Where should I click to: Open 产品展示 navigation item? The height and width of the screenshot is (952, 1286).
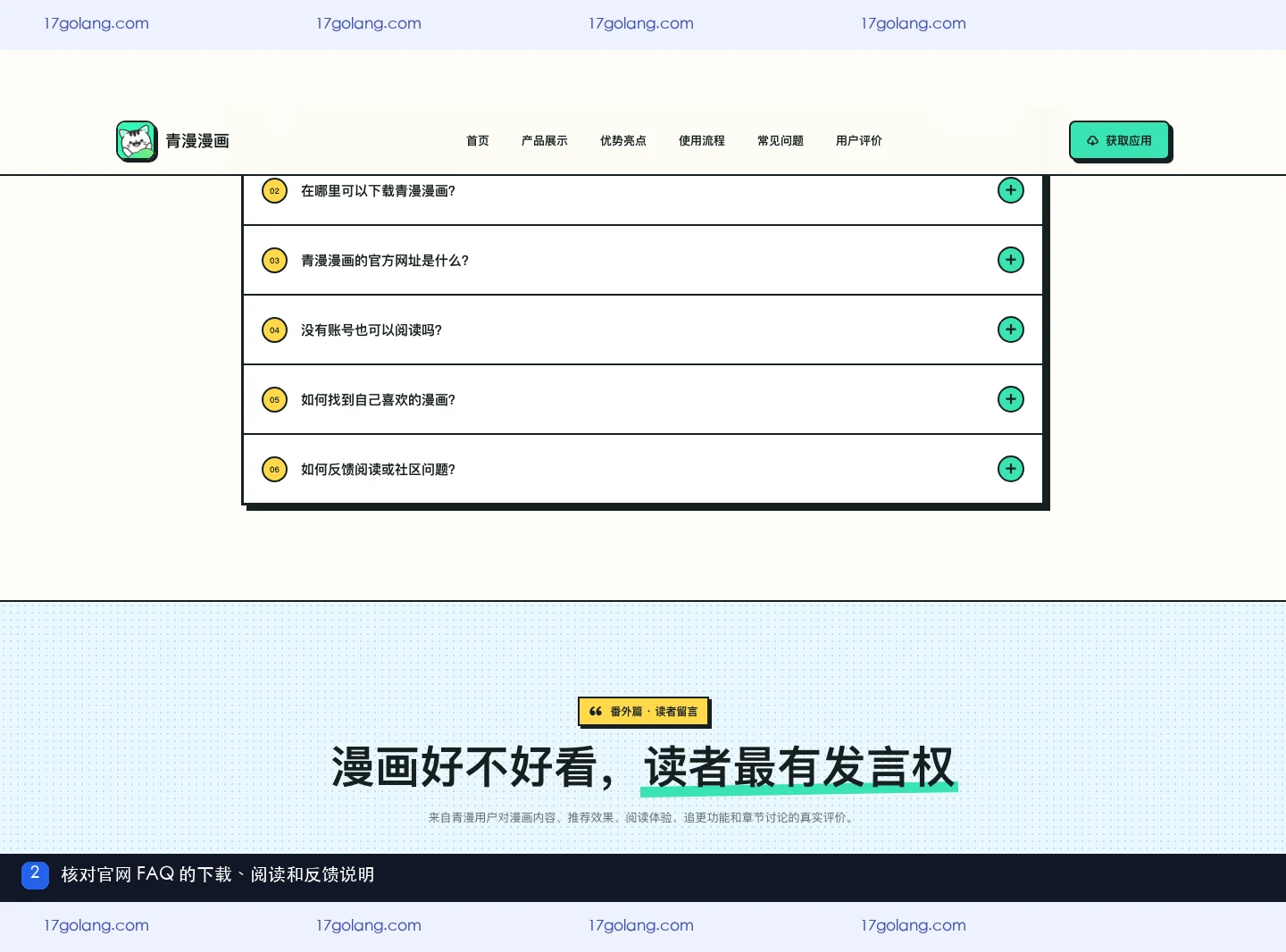545,141
